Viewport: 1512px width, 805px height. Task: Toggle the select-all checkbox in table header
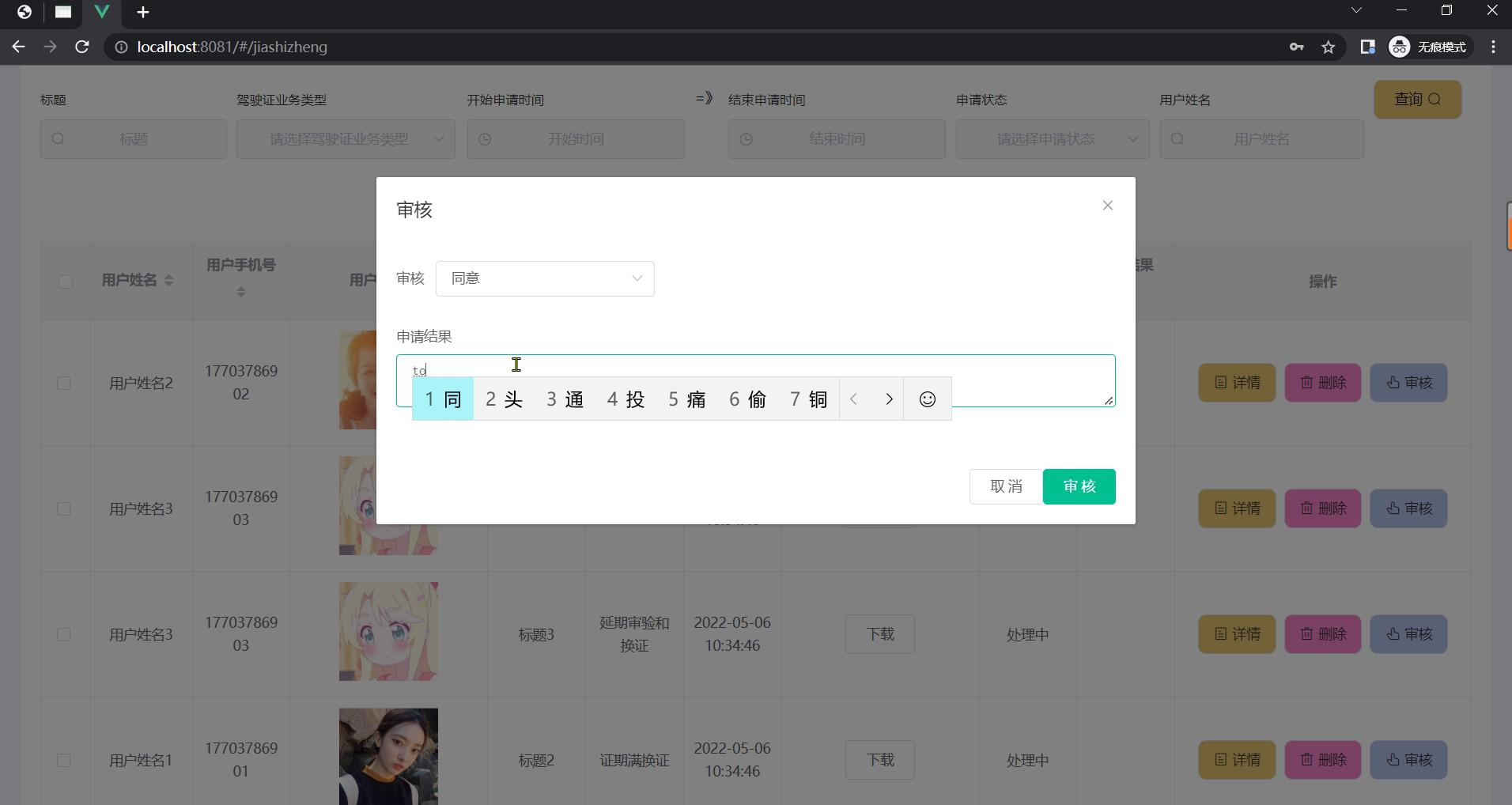point(66,282)
